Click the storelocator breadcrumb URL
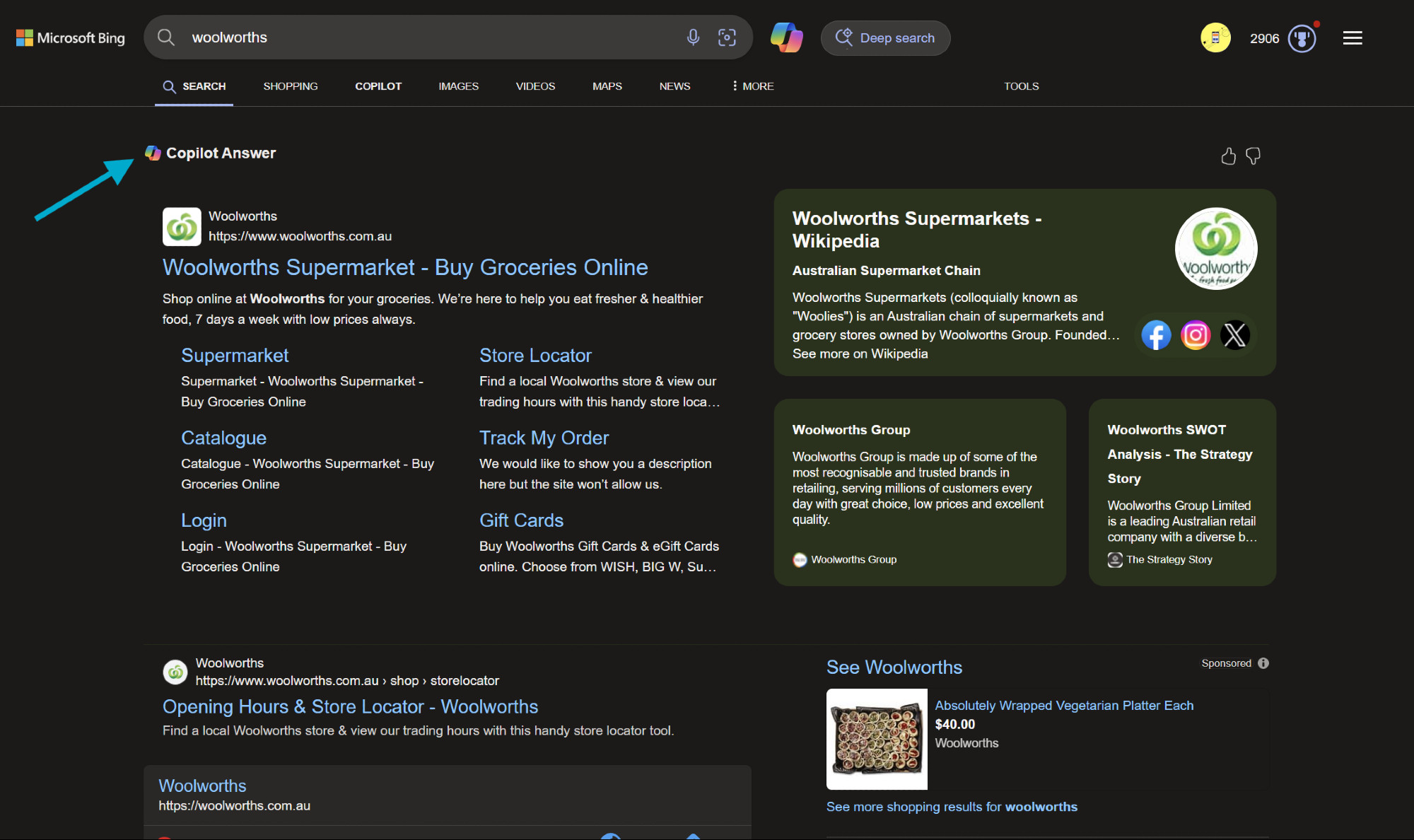1414x840 pixels. (x=347, y=680)
